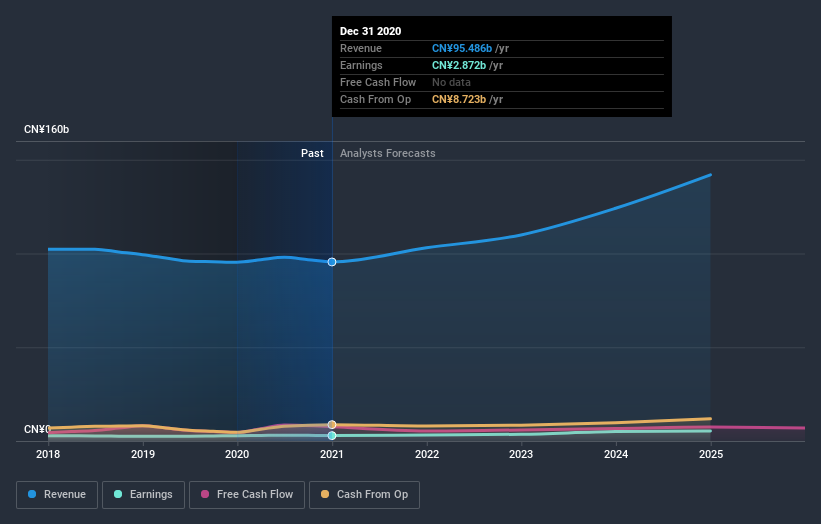Viewport: 821px width, 524px height.
Task: Click the teal Earnings legend dot
Action: pos(118,494)
